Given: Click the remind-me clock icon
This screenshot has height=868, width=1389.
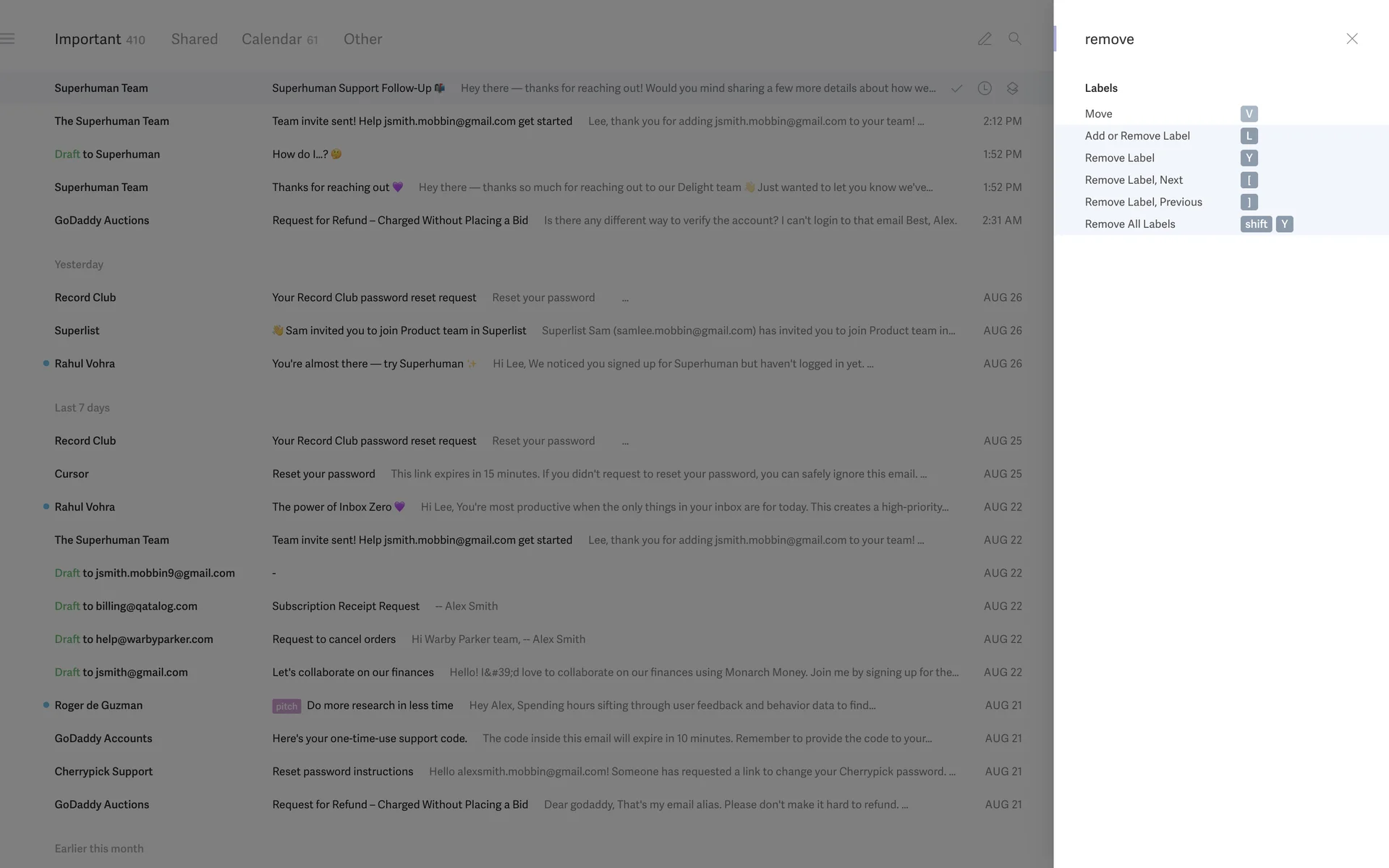Looking at the screenshot, I should (985, 88).
